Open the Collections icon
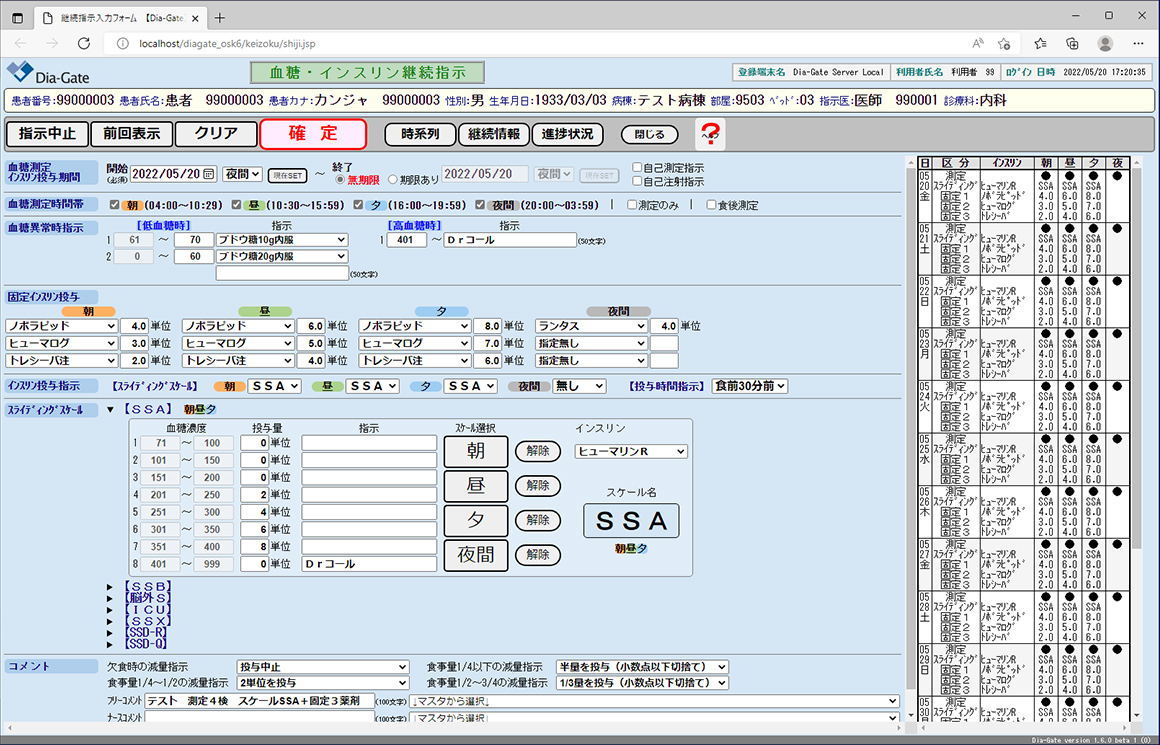1160x745 pixels. pyautogui.click(x=1072, y=44)
